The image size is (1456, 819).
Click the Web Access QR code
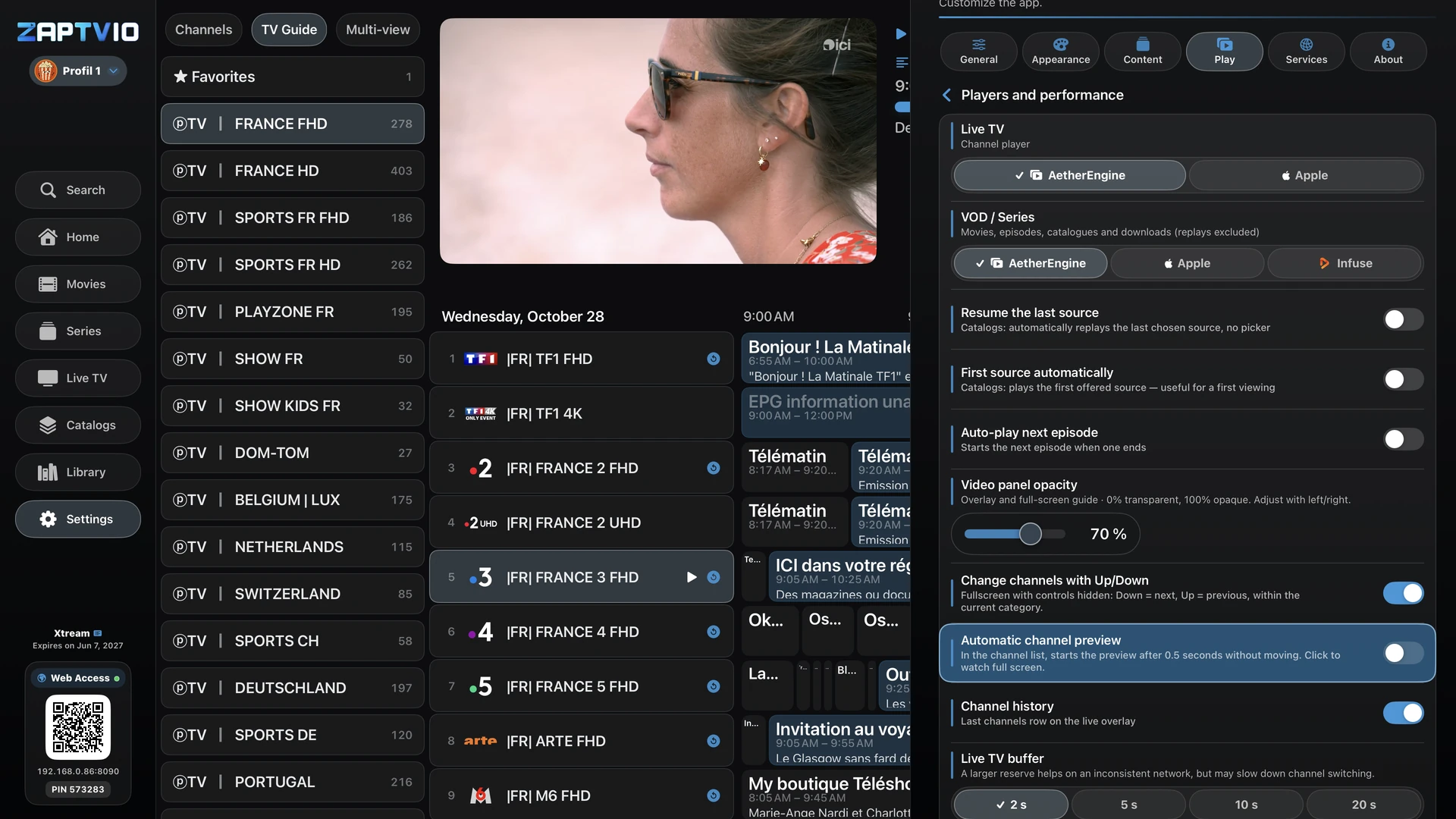point(78,727)
